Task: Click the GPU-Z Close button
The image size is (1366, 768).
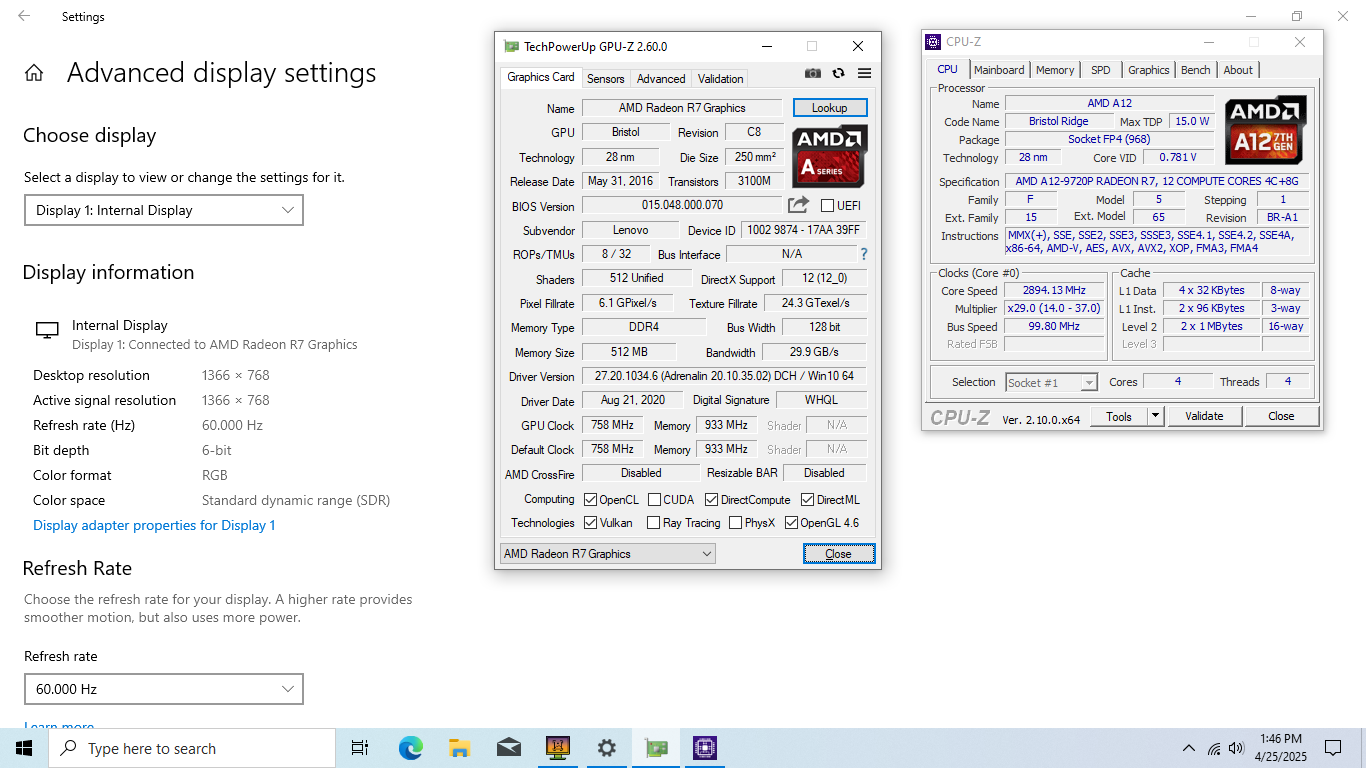Action: 838,553
